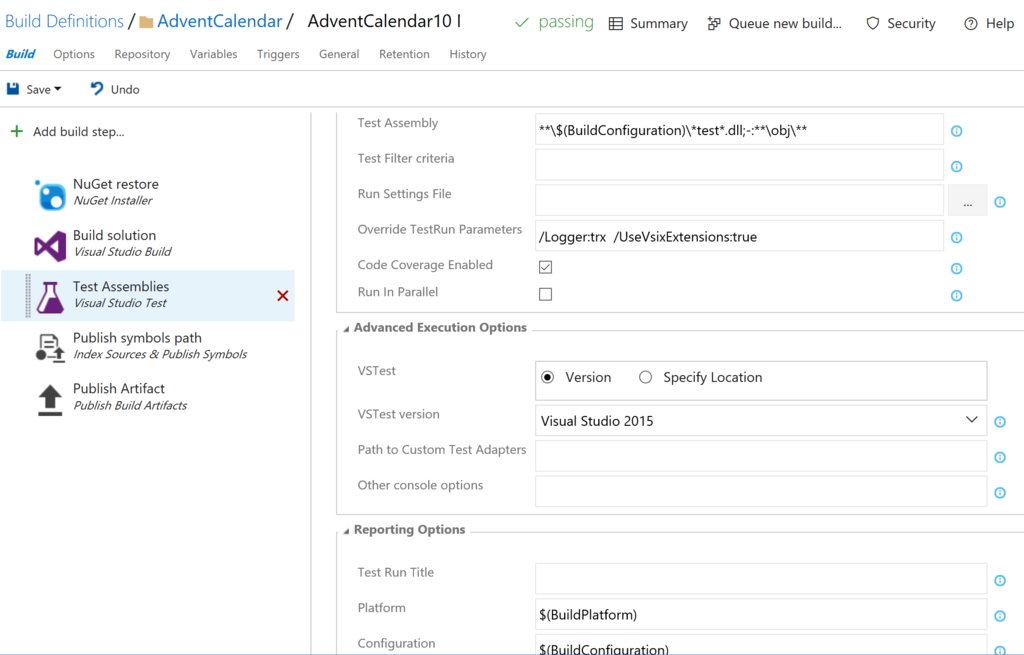Image resolution: width=1024 pixels, height=655 pixels.
Task: Click the Security shield icon
Action: pyautogui.click(x=872, y=24)
